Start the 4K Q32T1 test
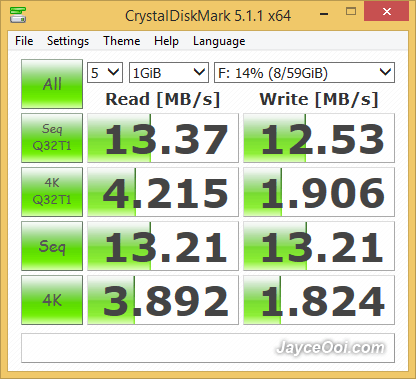 pos(52,192)
